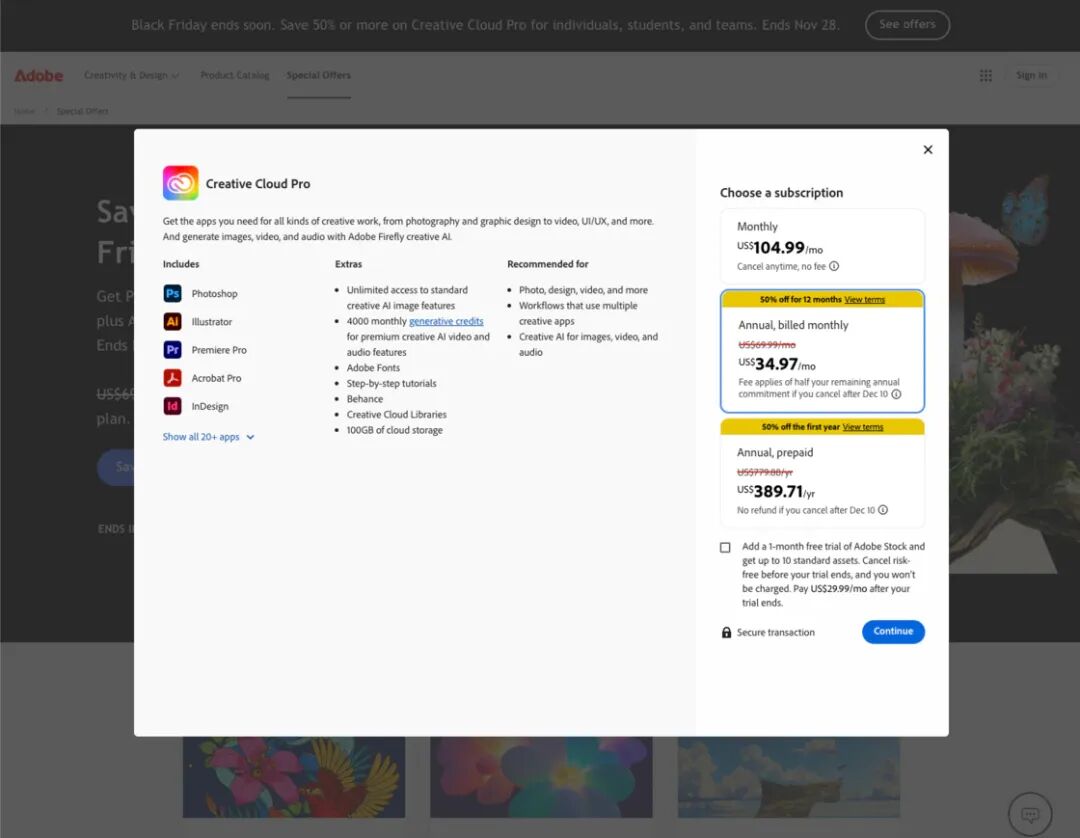Click the Adobe logo

pyautogui.click(x=39, y=76)
